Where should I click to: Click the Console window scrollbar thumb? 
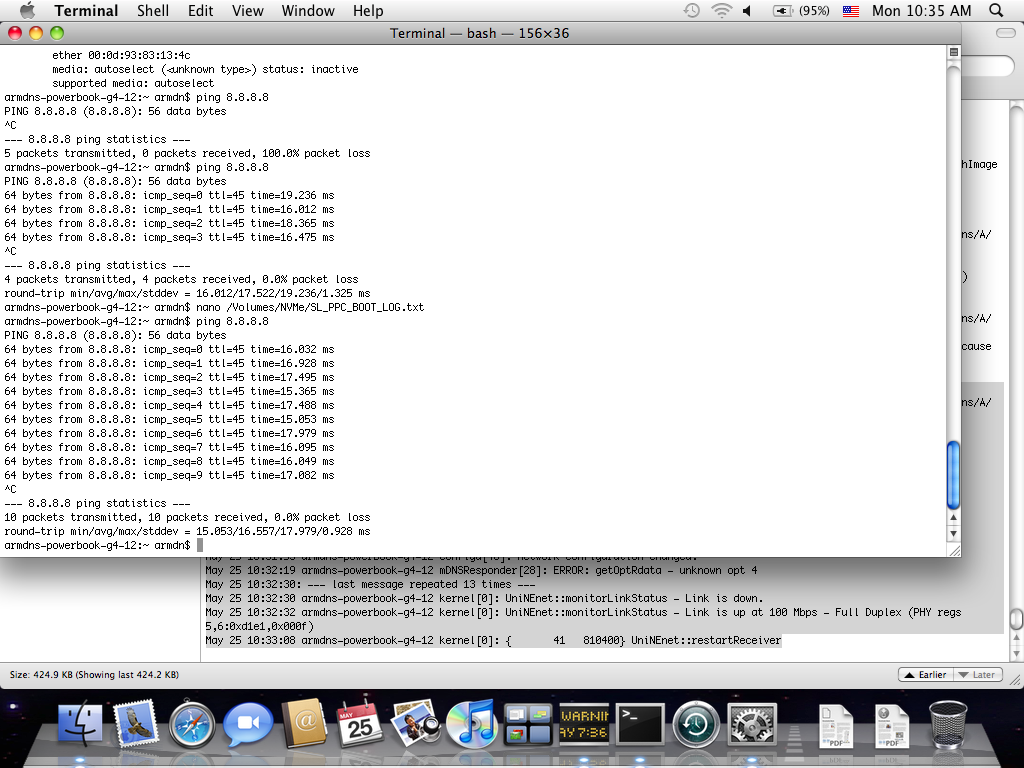pos(1016,617)
